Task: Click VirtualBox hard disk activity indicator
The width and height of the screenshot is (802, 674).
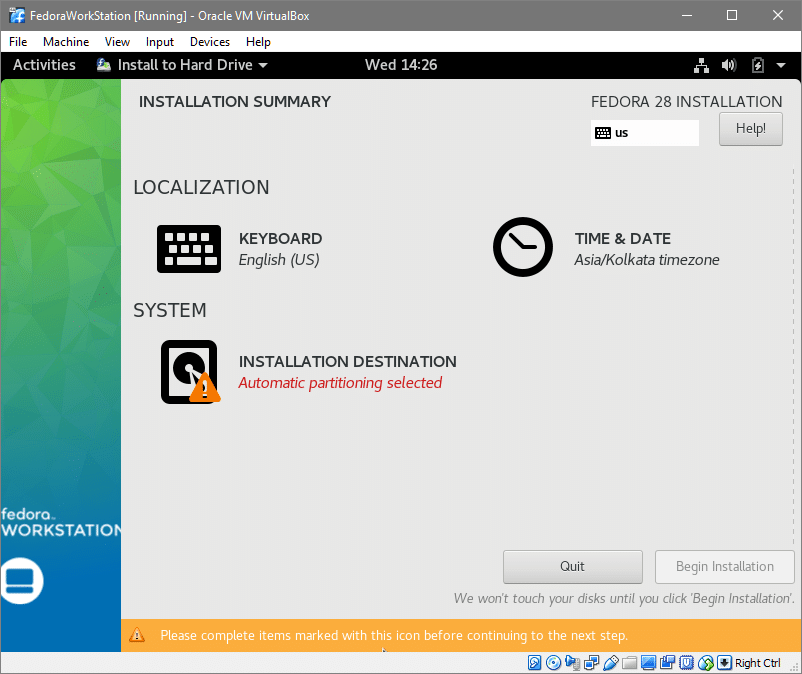Action: [534, 663]
